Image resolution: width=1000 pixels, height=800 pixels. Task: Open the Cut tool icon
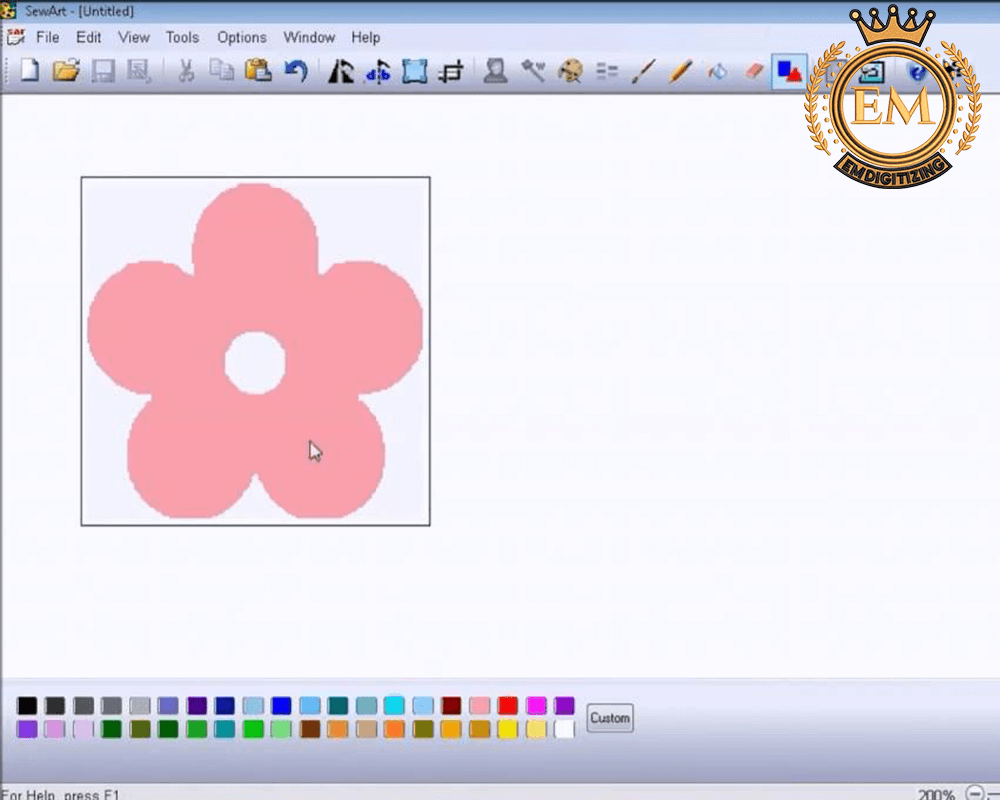pos(185,72)
